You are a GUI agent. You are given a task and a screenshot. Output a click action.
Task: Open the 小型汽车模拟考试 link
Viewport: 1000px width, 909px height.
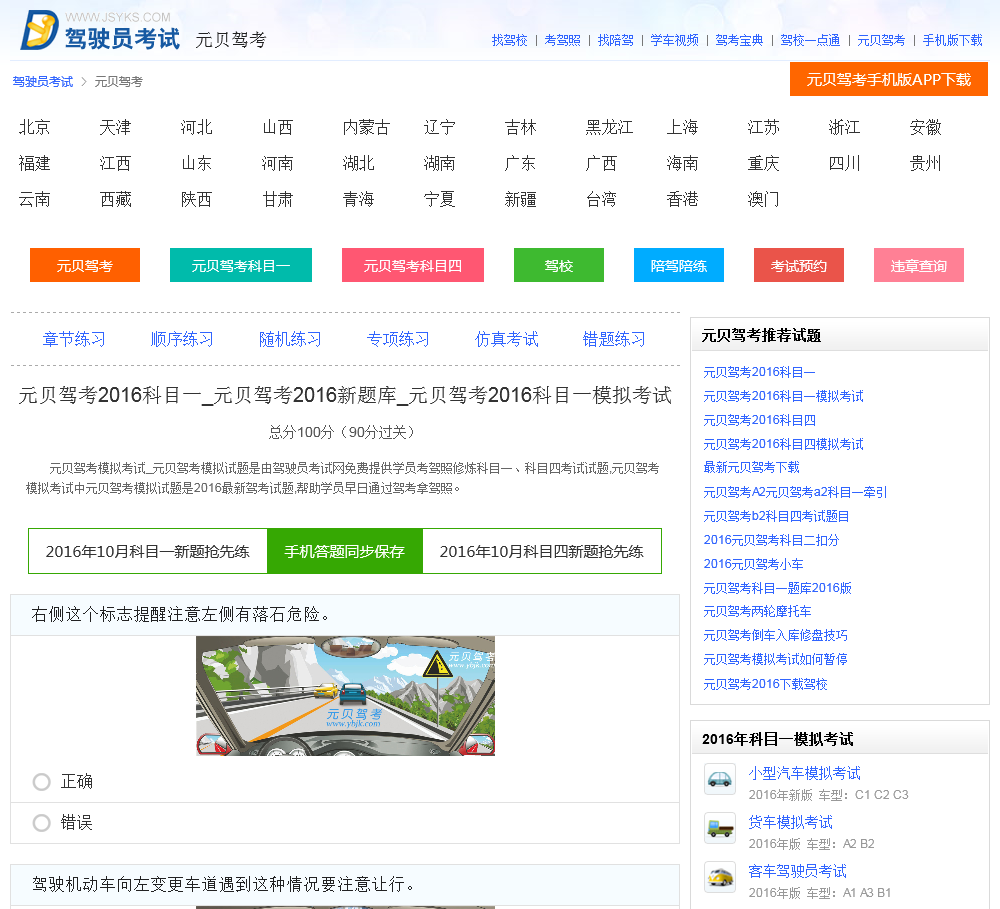[804, 773]
